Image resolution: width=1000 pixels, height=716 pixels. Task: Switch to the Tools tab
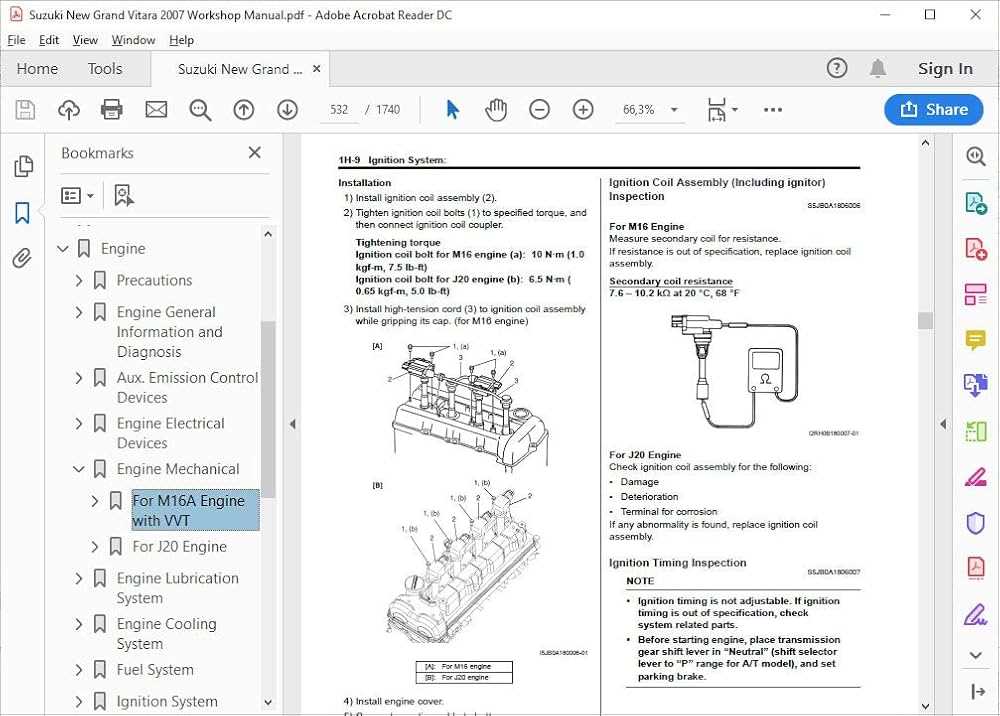tap(105, 68)
